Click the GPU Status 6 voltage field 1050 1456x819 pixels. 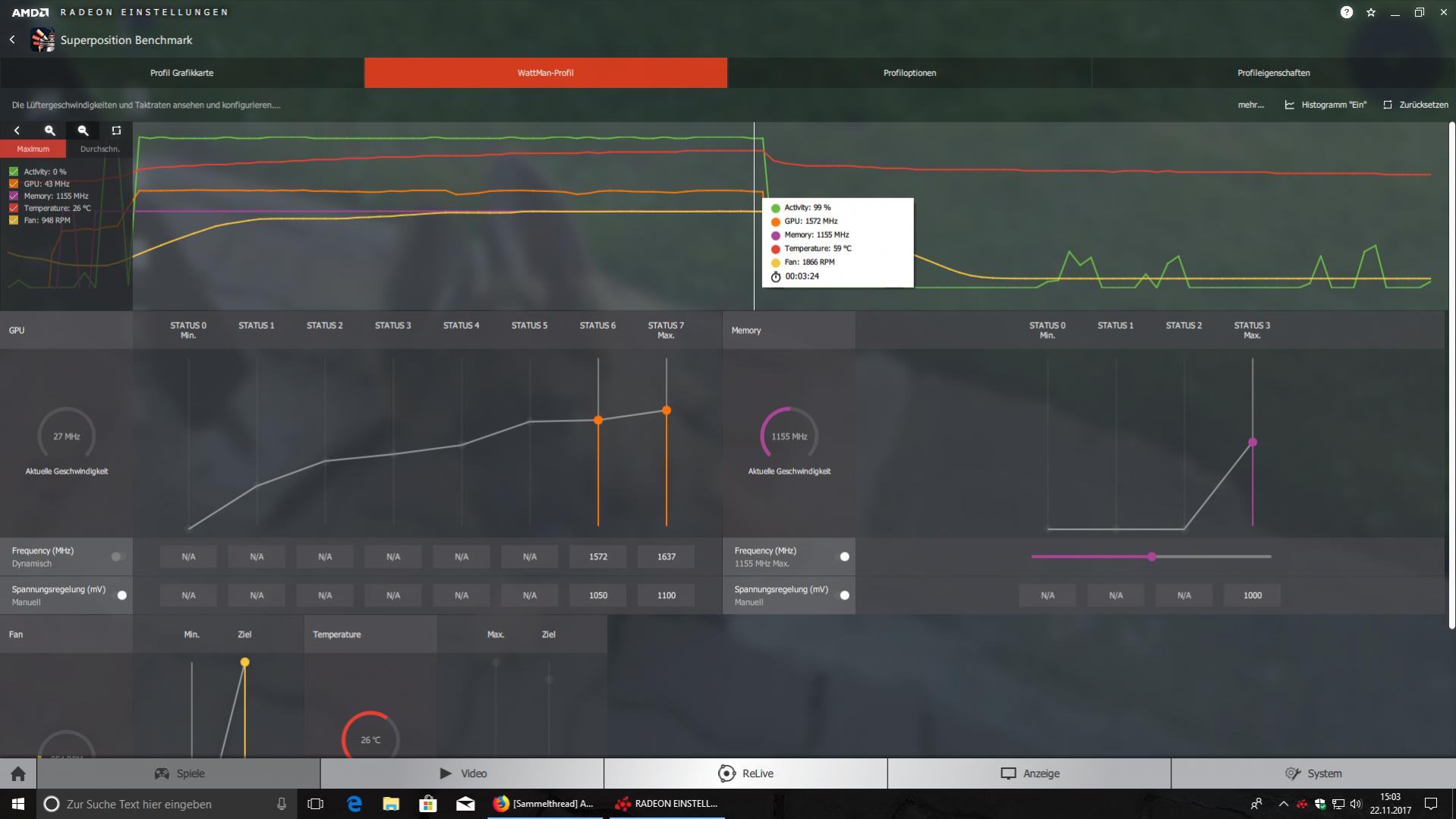click(598, 595)
